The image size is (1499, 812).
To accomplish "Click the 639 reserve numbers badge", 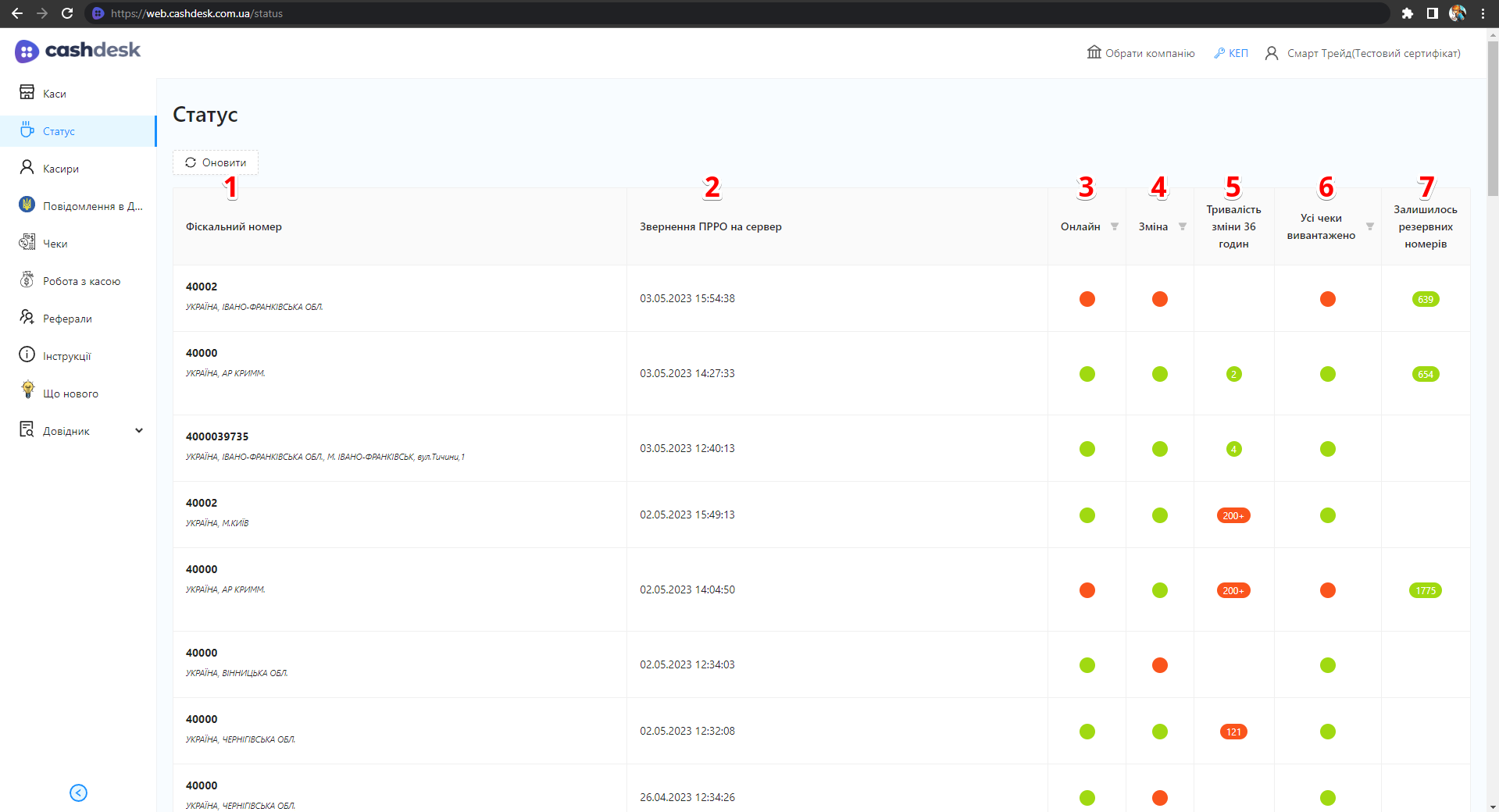I will point(1425,299).
